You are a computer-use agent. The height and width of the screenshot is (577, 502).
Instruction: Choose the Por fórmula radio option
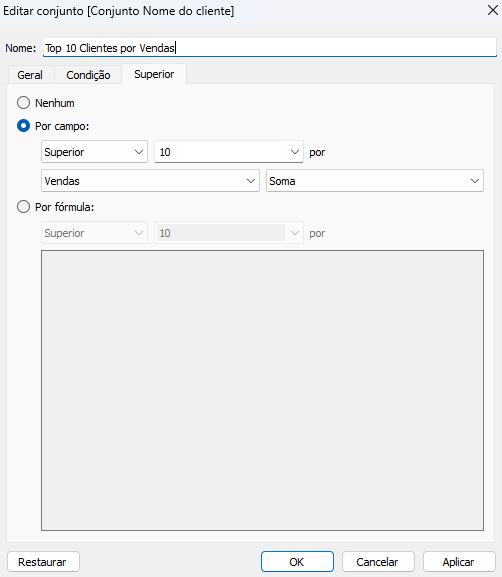pyautogui.click(x=24, y=207)
